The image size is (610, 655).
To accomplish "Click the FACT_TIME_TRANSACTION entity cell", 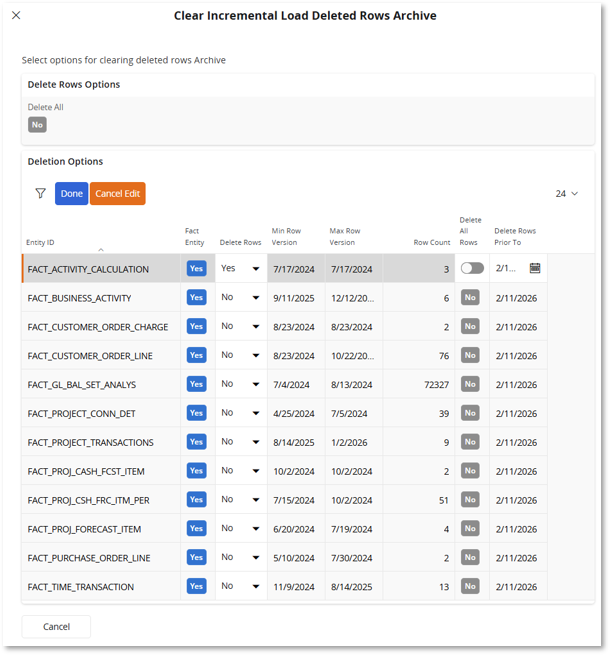I will click(101, 586).
